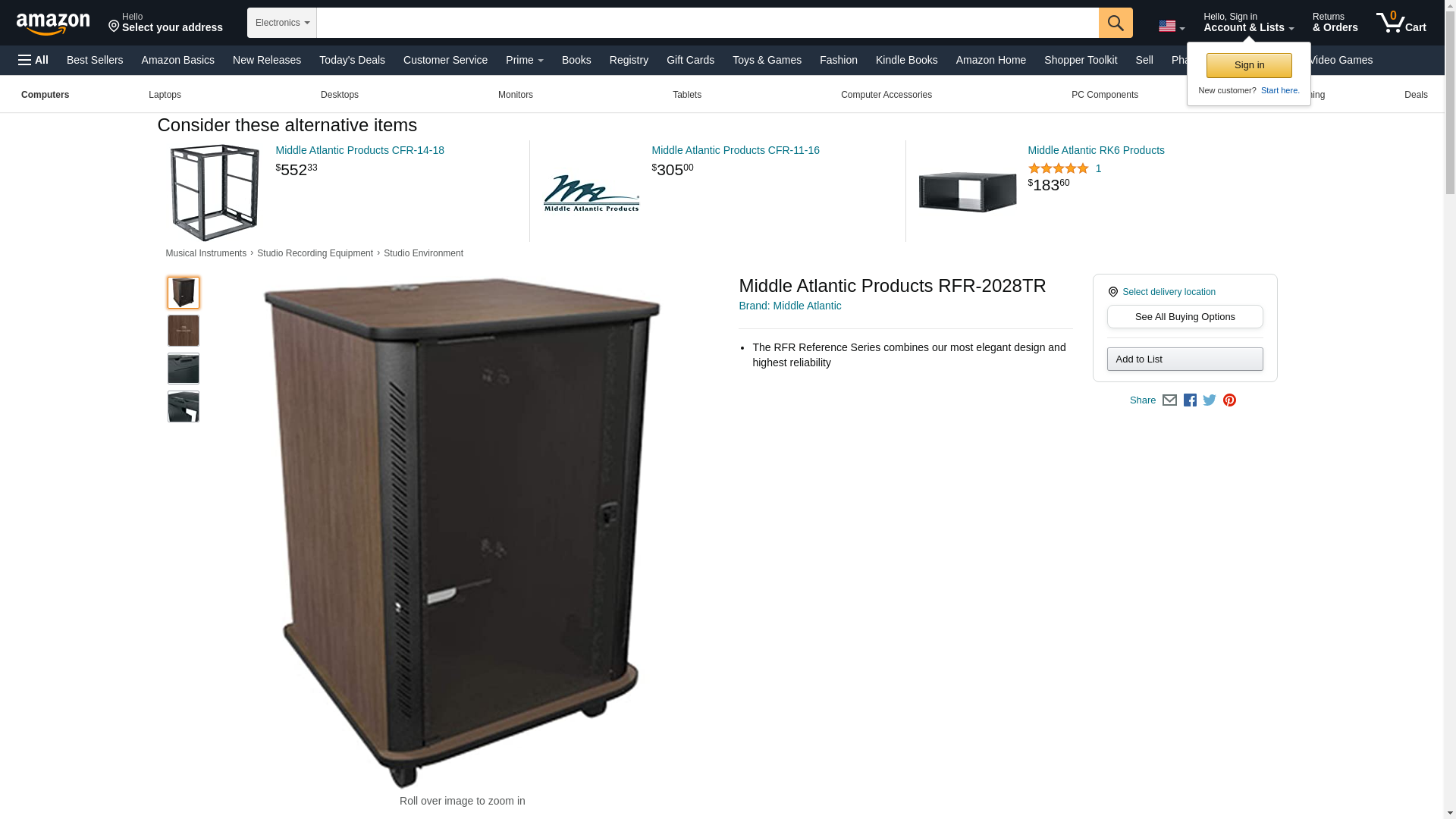Viewport: 1456px width, 819px height.
Task: Select the second product thumbnail image
Action: coord(184,331)
